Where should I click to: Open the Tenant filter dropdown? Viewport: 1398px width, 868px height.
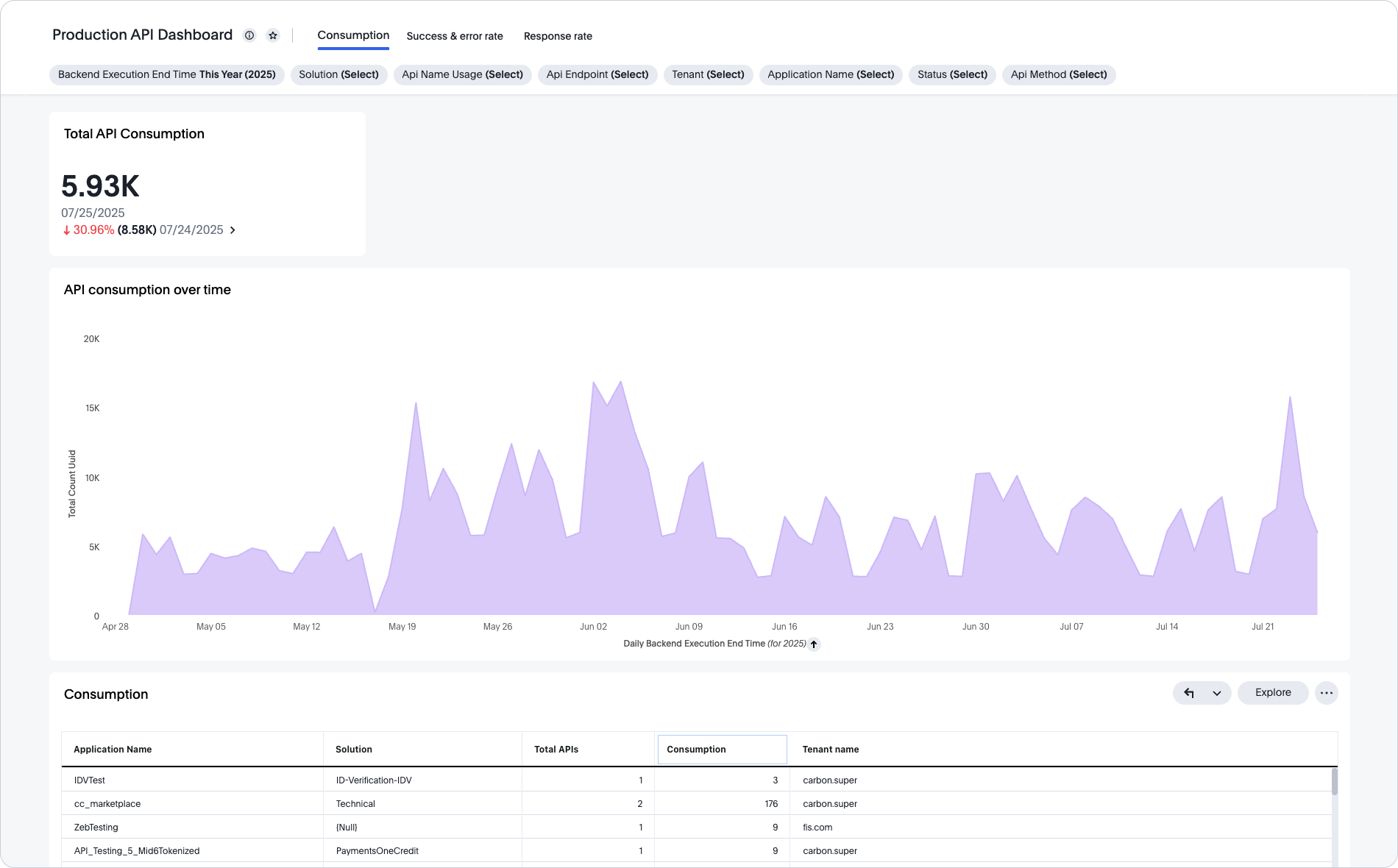(x=708, y=74)
